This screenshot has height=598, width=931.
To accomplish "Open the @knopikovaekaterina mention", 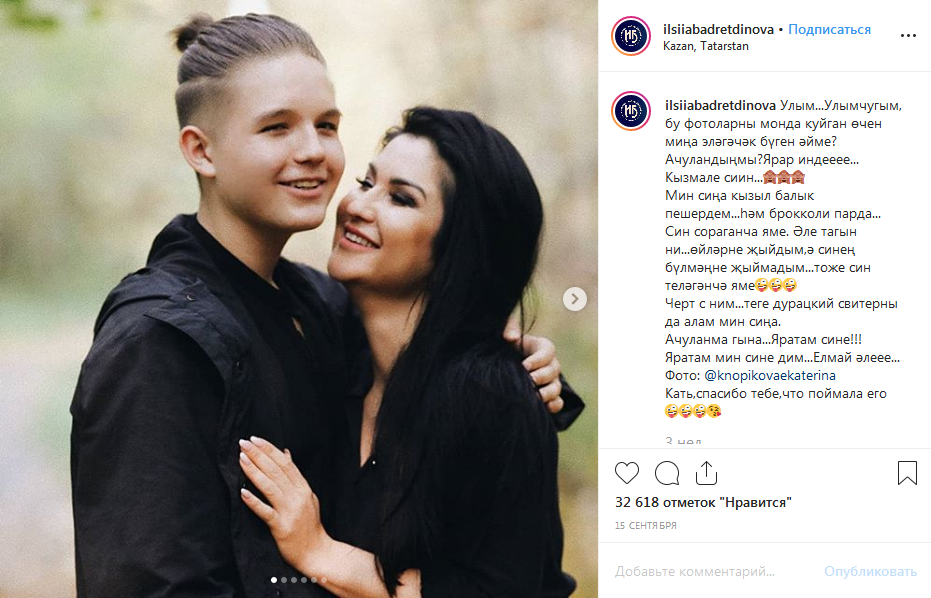I will click(x=770, y=375).
